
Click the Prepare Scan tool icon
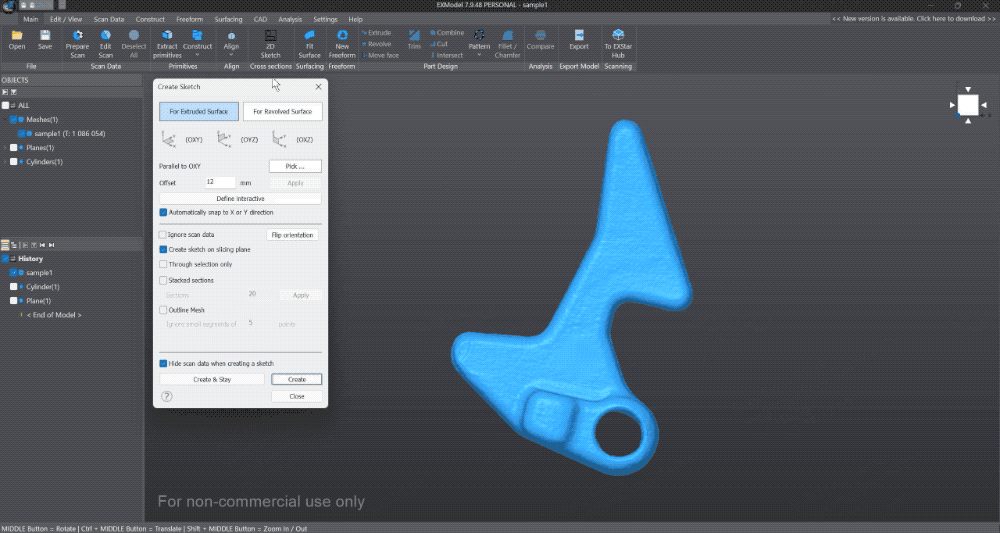coord(77,35)
